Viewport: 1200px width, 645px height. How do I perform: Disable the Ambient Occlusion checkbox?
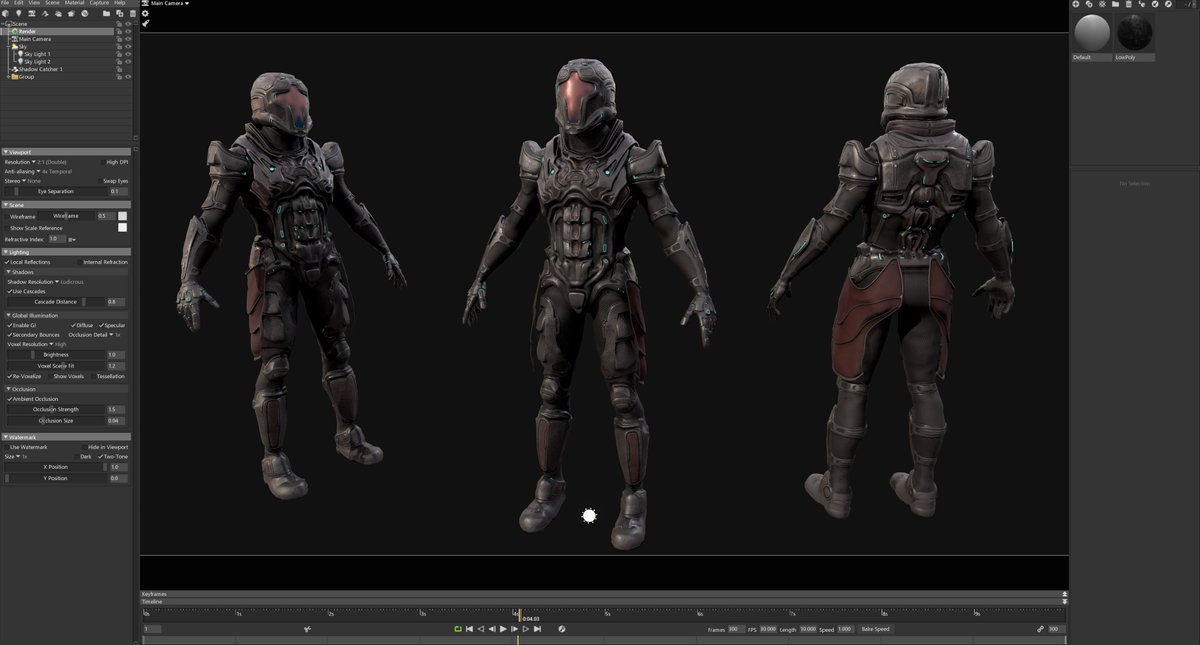coord(10,399)
